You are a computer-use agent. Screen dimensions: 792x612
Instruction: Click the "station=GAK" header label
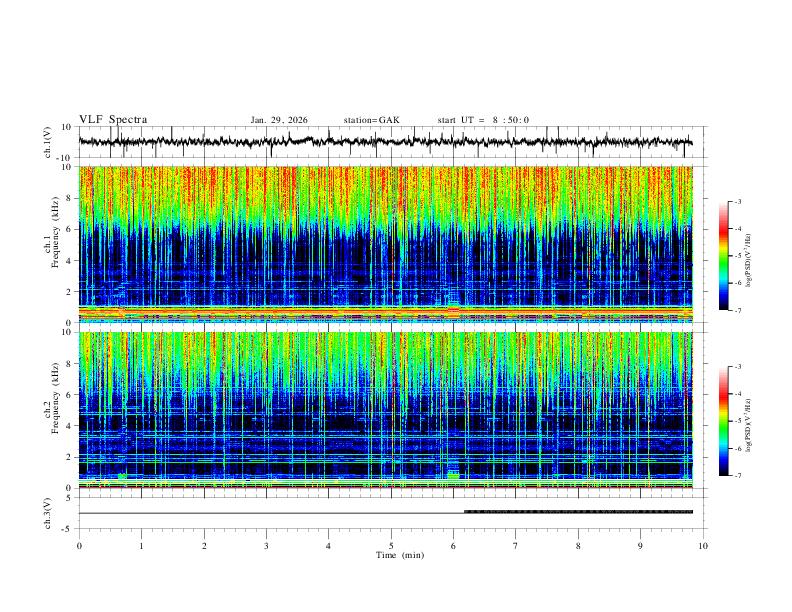pyautogui.click(x=371, y=120)
